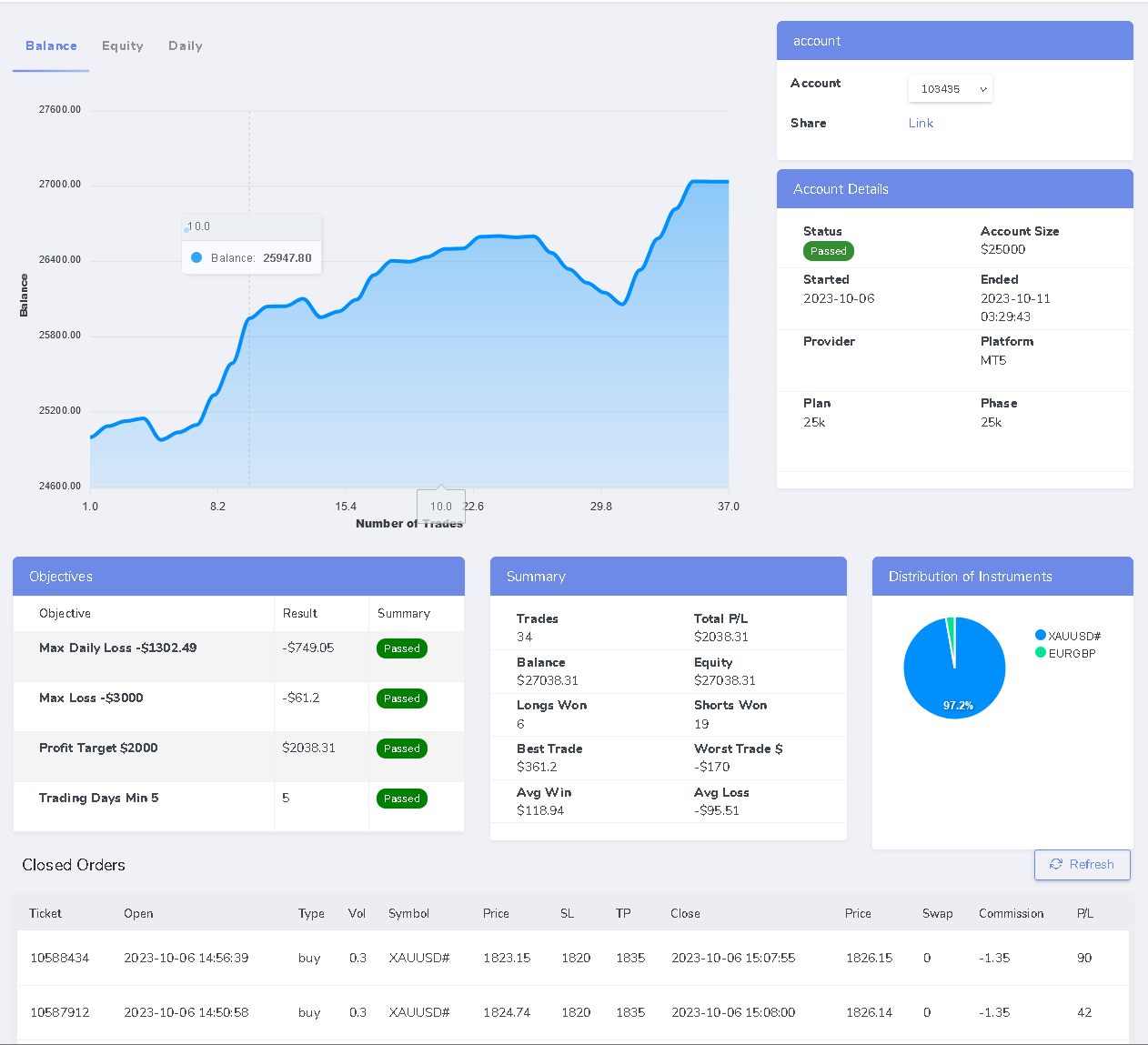1148x1045 pixels.
Task: Expand the account selector showing 103435
Action: (x=950, y=88)
